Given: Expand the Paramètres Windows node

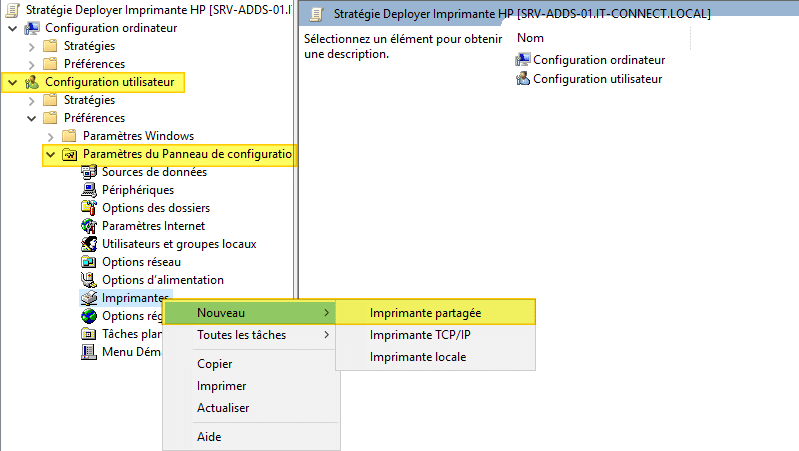Looking at the screenshot, I should (50, 136).
